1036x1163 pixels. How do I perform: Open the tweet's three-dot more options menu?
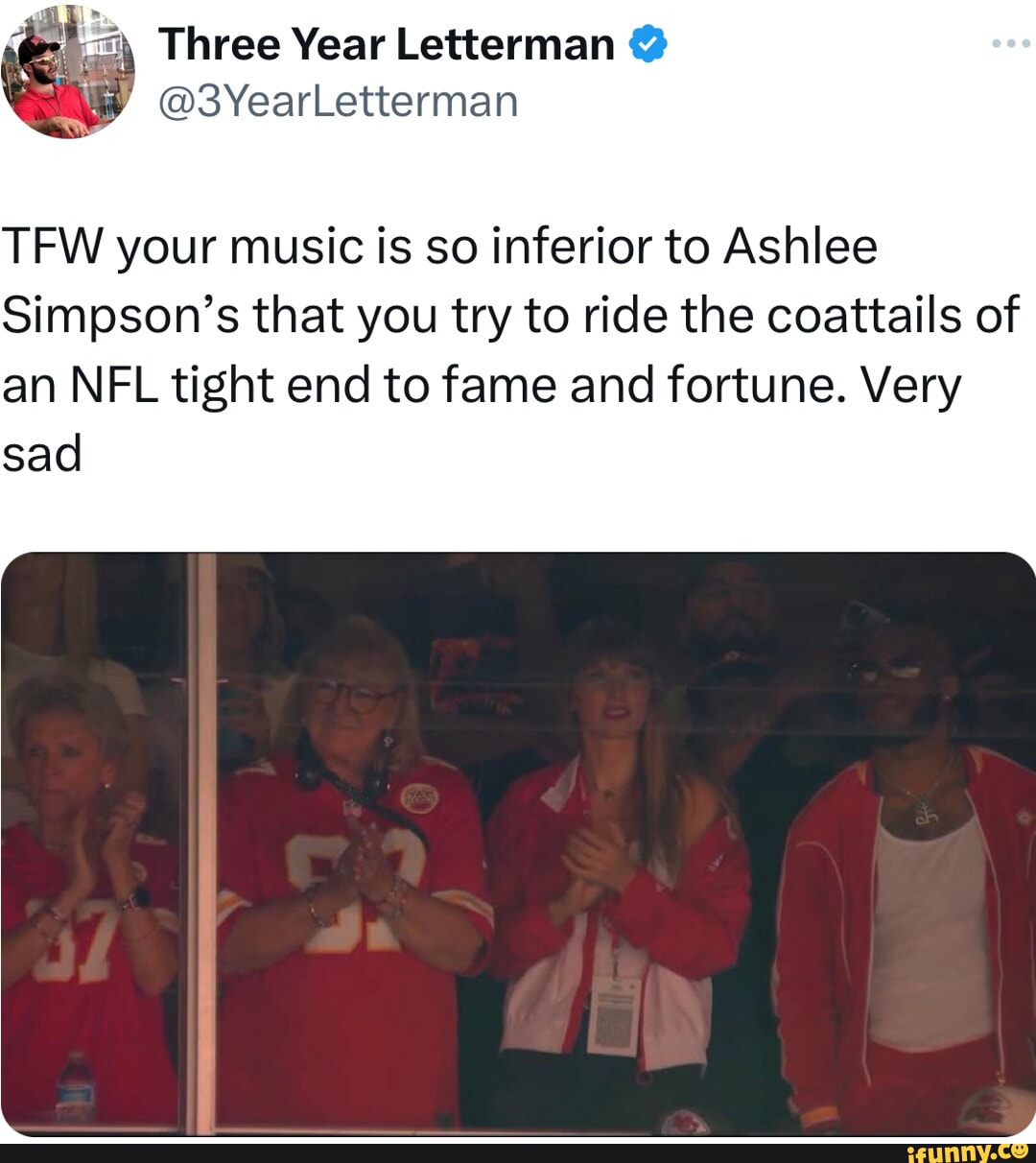point(1010,44)
